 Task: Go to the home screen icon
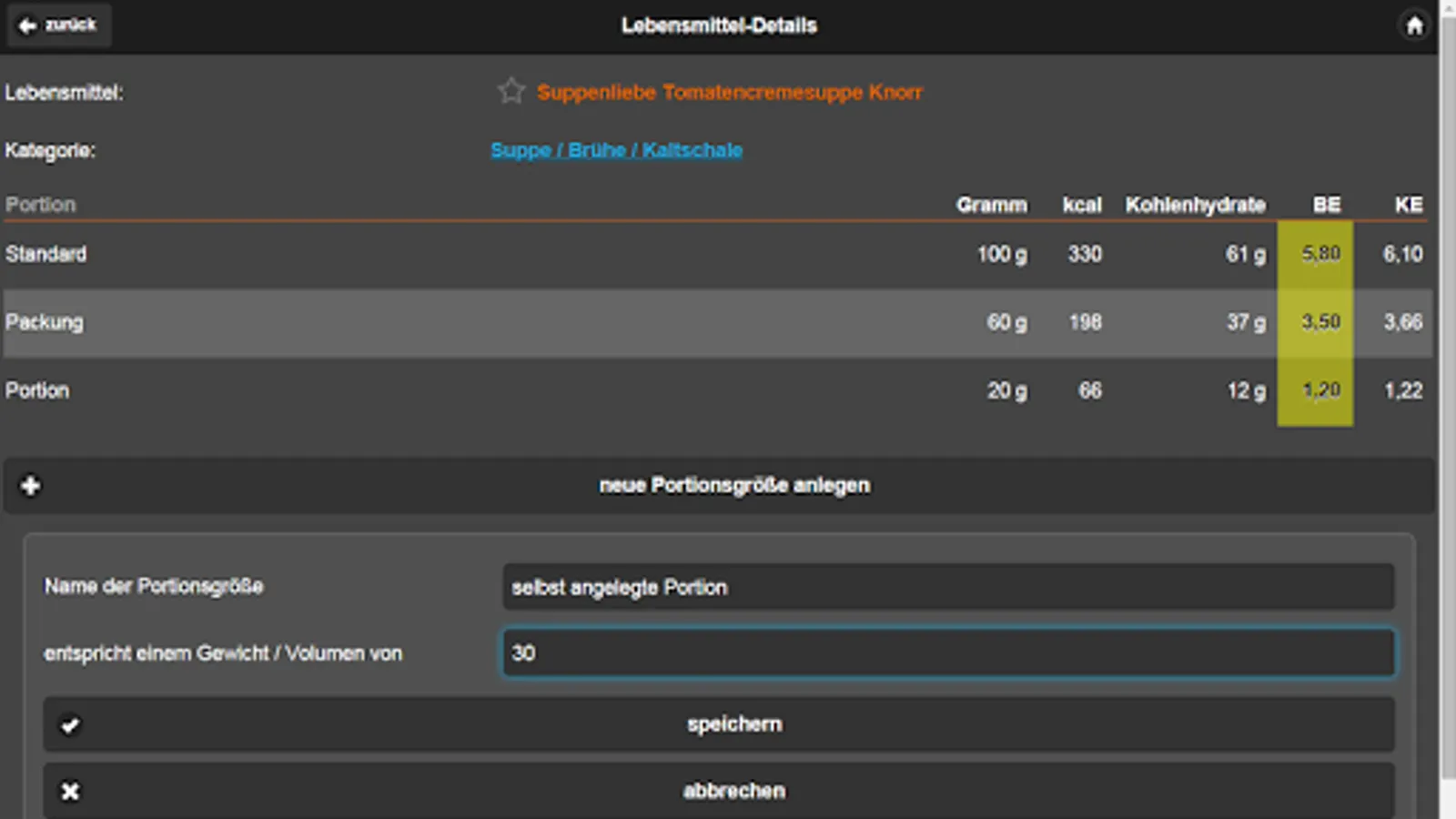tap(1414, 25)
